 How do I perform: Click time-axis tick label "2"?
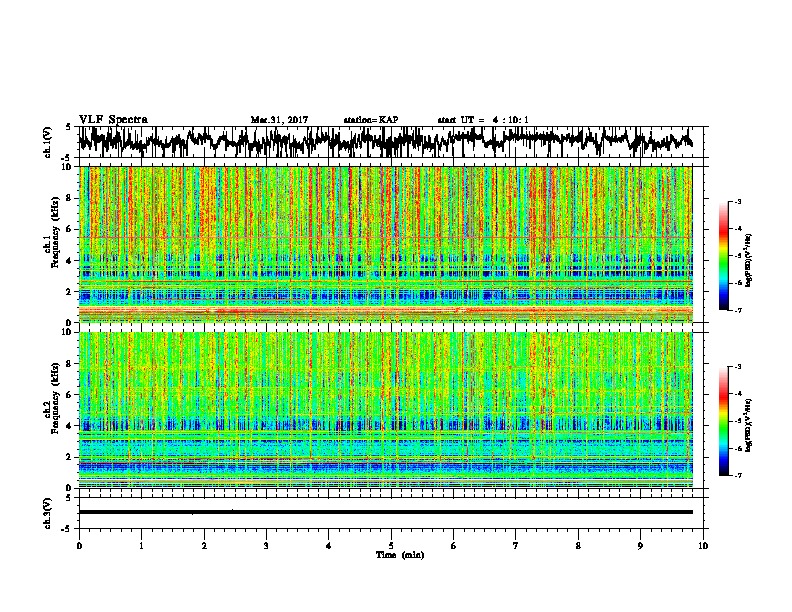click(x=204, y=546)
